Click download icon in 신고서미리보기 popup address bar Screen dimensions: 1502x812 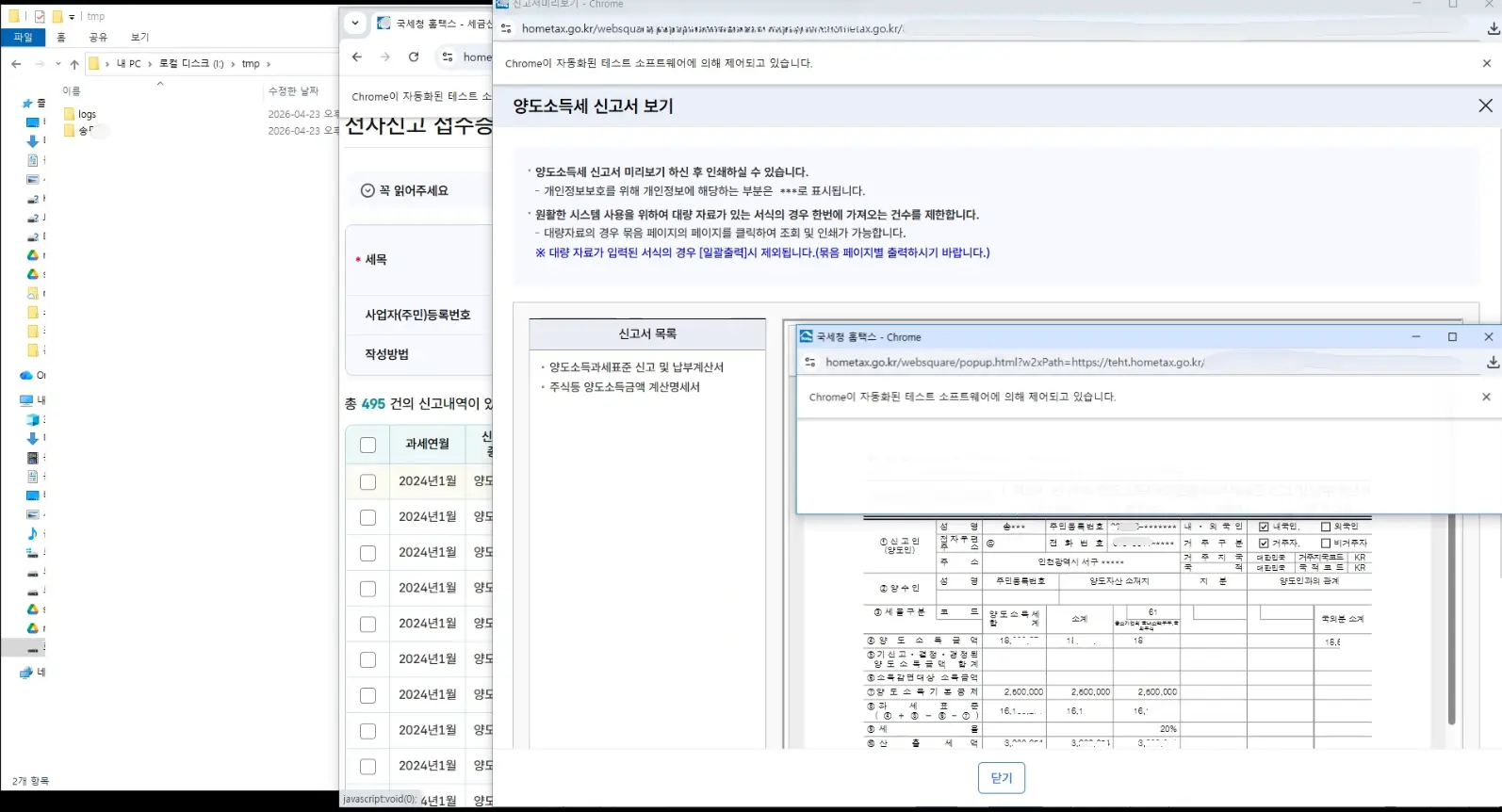tap(1493, 29)
